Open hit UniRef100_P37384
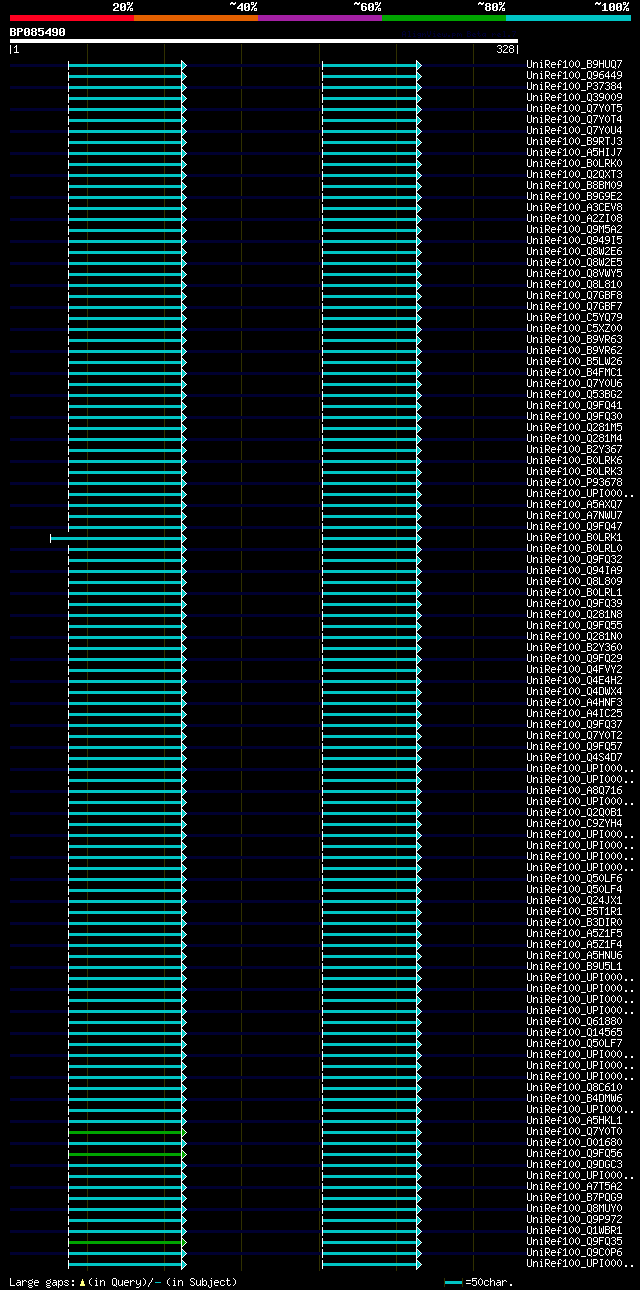This screenshot has height=1290, width=640. point(575,87)
